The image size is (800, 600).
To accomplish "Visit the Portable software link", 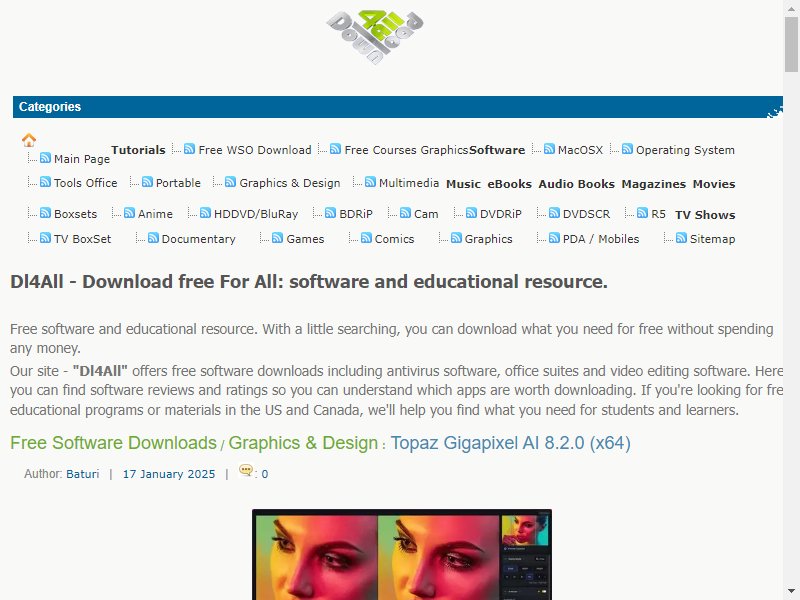I will pyautogui.click(x=178, y=183).
